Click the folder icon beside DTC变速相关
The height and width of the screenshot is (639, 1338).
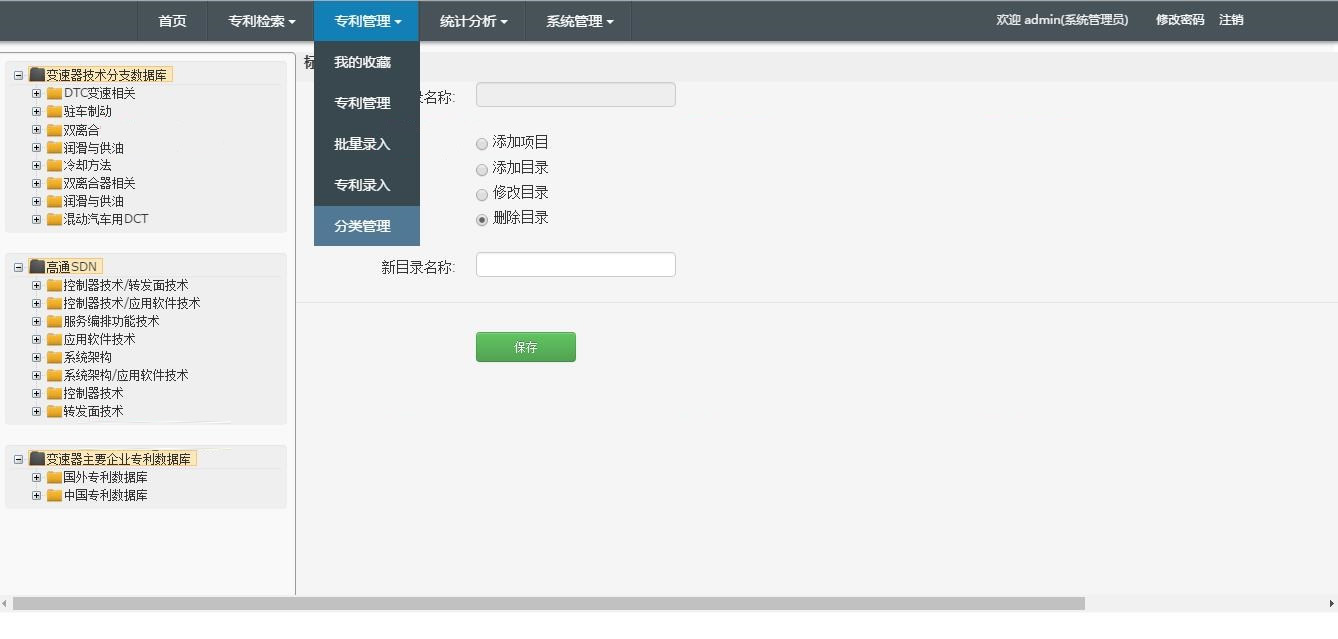[52, 94]
